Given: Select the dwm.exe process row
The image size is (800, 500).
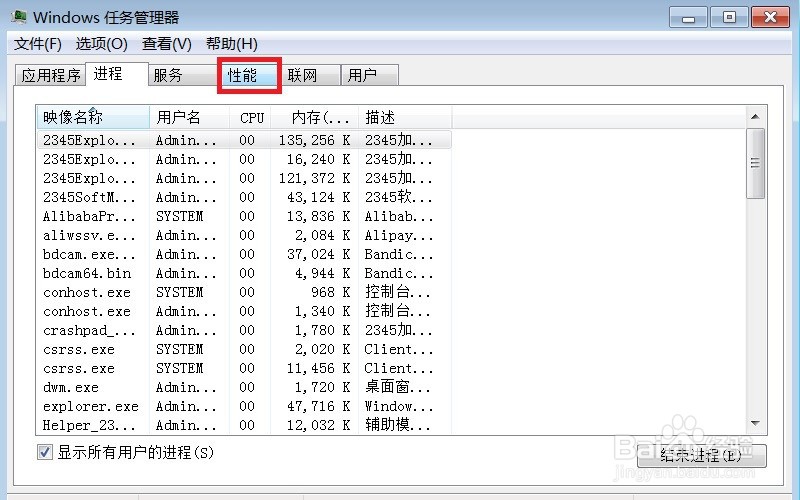Looking at the screenshot, I should (244, 387).
